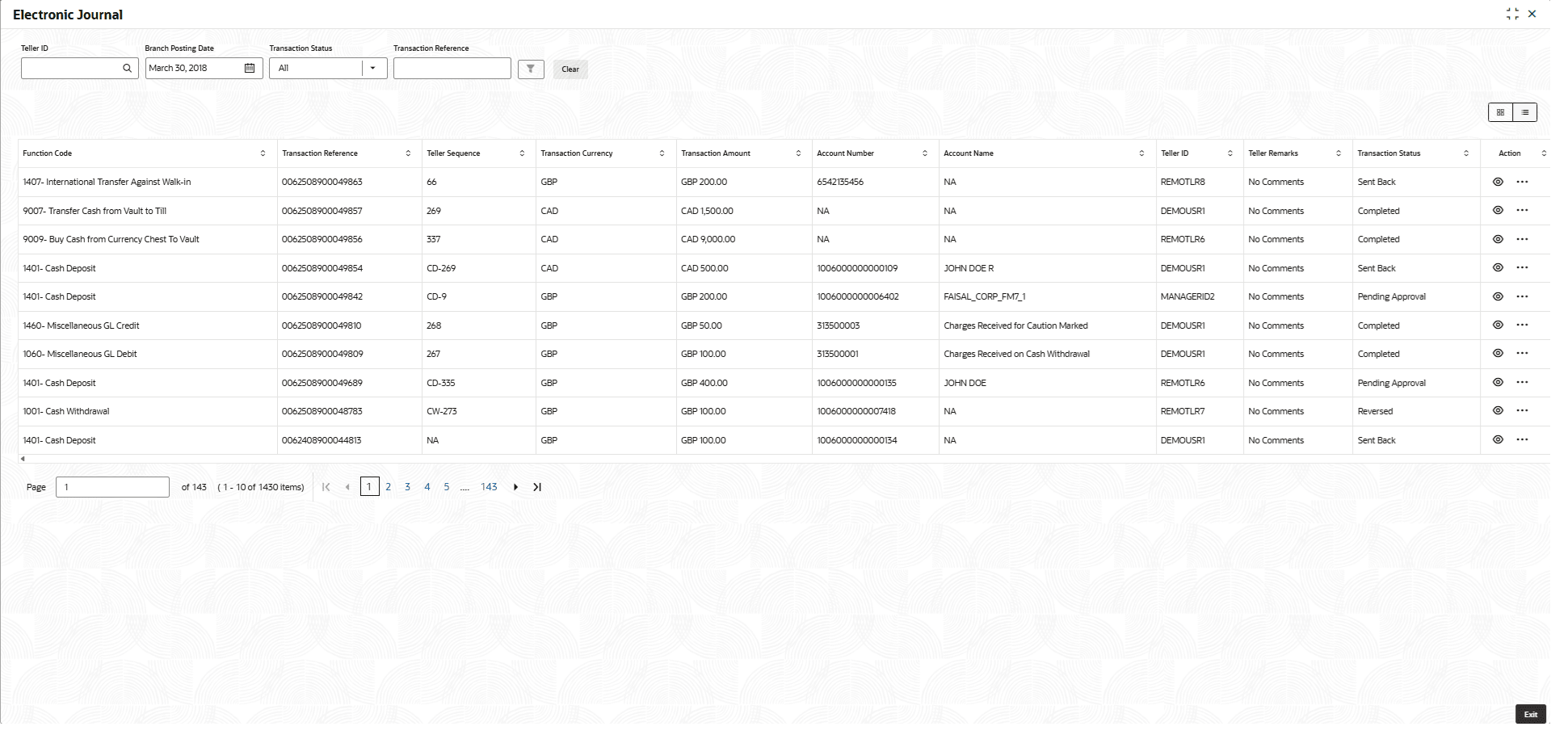Open the Branch Posting Date calendar picker

[x=250, y=69]
